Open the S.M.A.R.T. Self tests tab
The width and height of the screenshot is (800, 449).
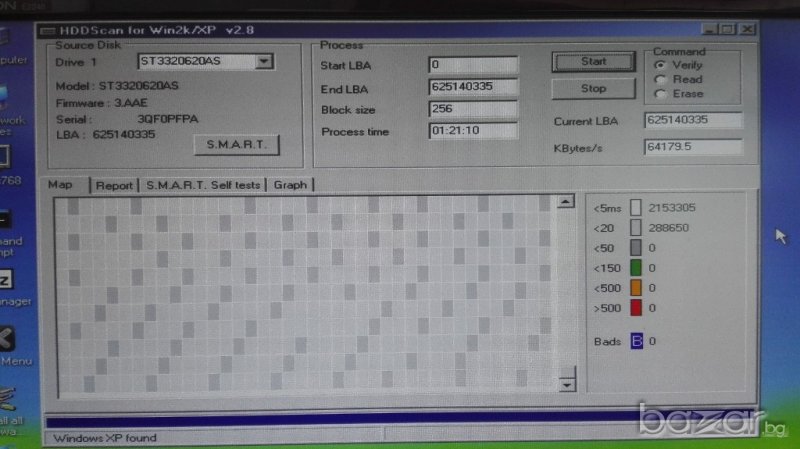(203, 185)
